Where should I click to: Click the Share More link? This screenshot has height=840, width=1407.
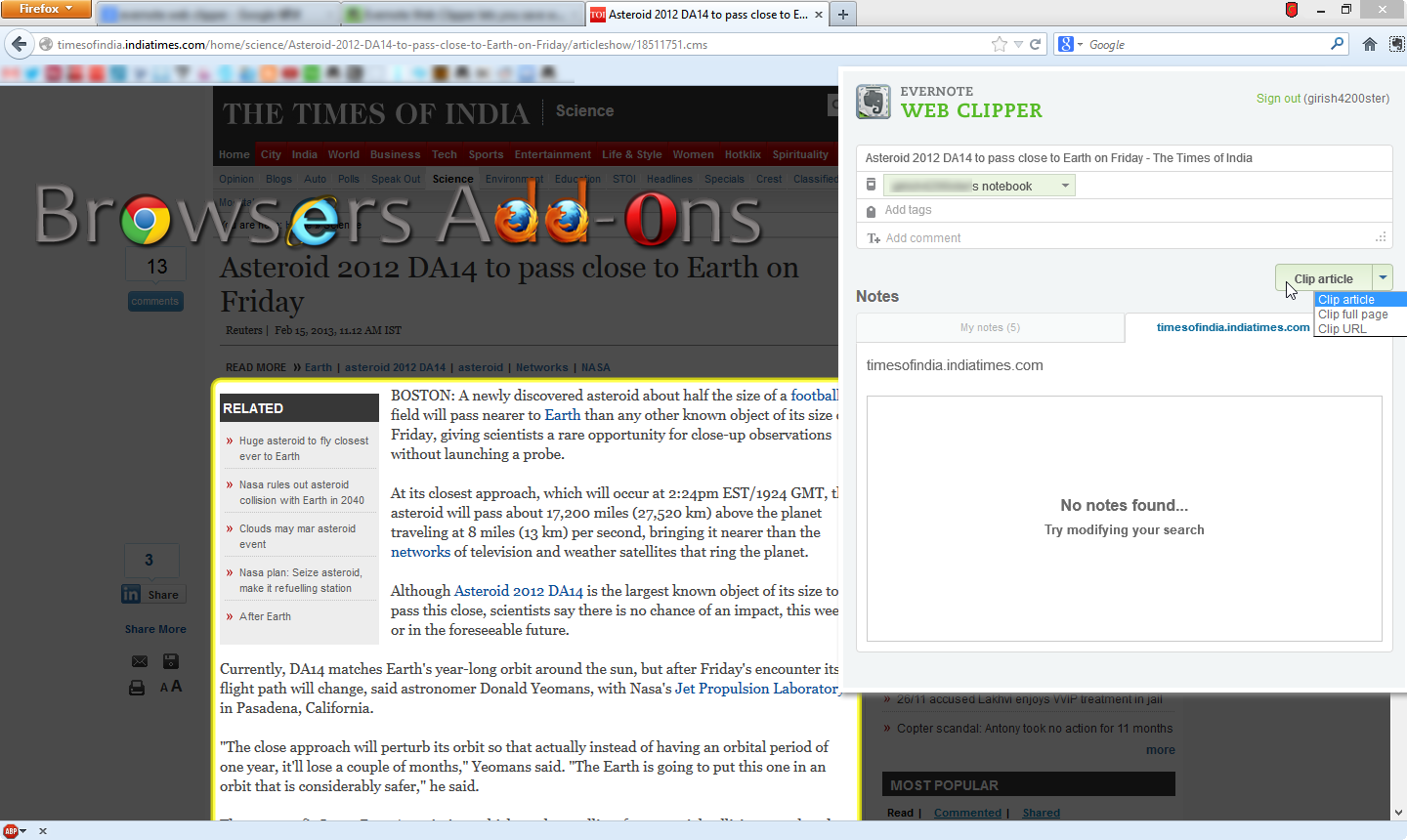pyautogui.click(x=155, y=629)
